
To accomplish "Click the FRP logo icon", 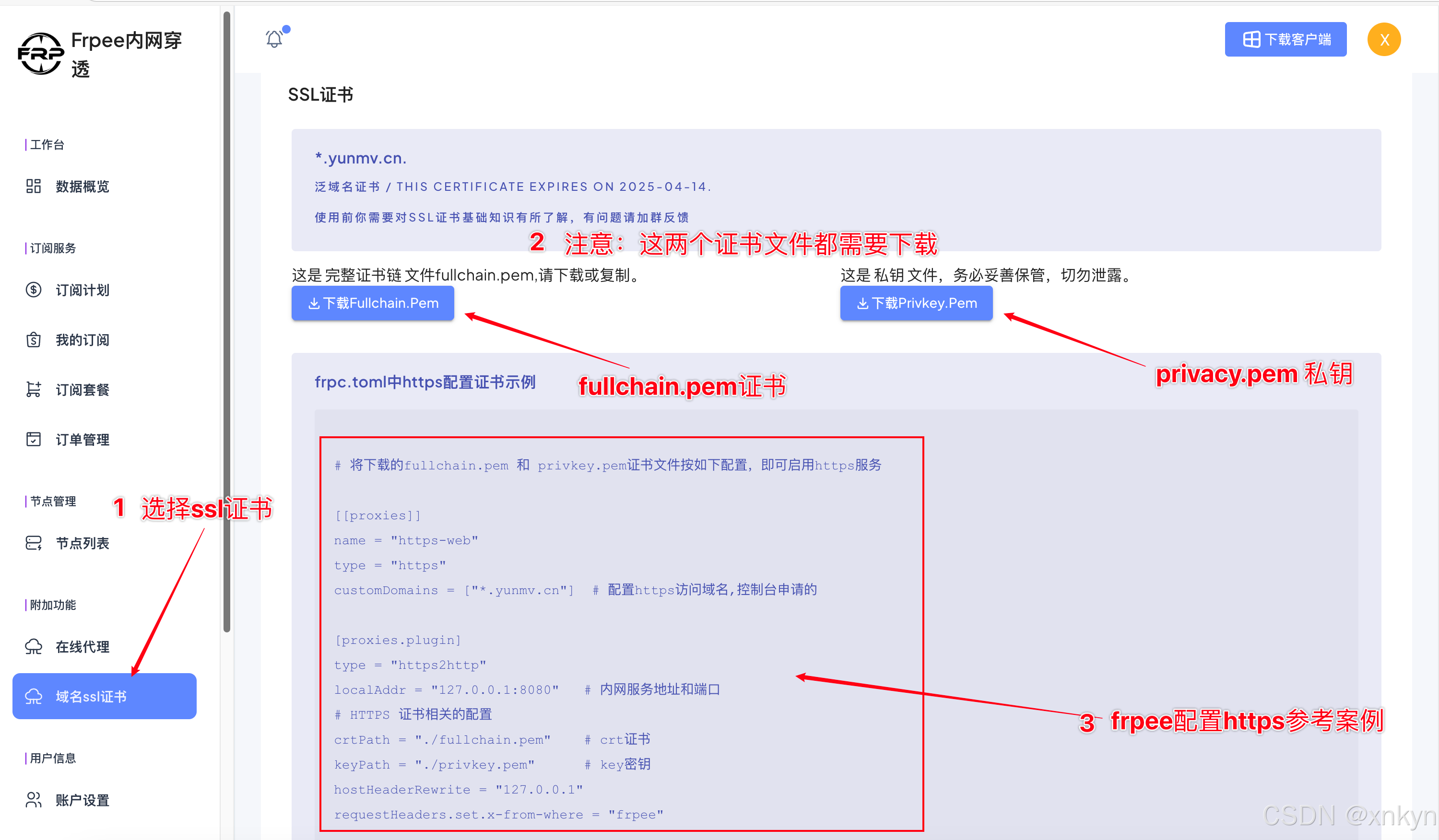I will point(41,54).
